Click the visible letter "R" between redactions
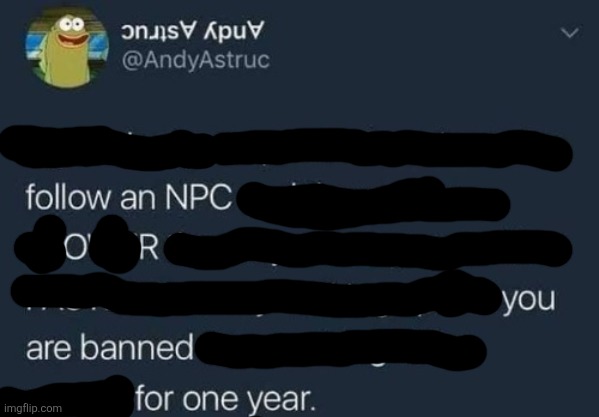 tap(149, 249)
